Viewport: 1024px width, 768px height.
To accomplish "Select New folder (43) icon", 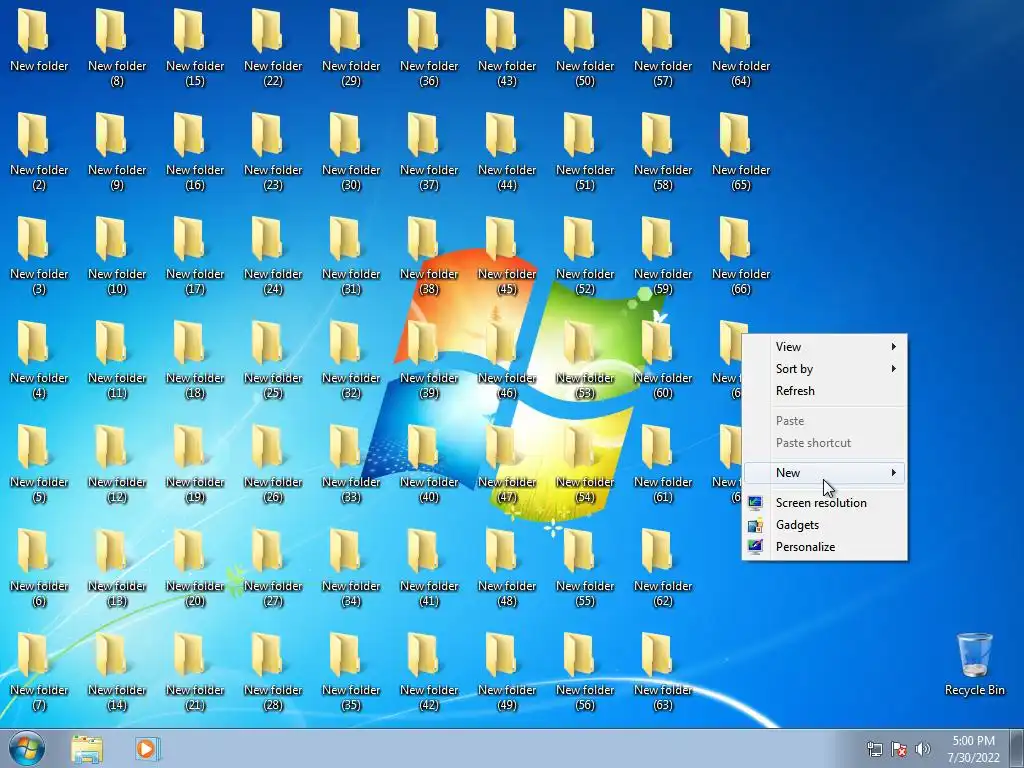I will (x=500, y=31).
